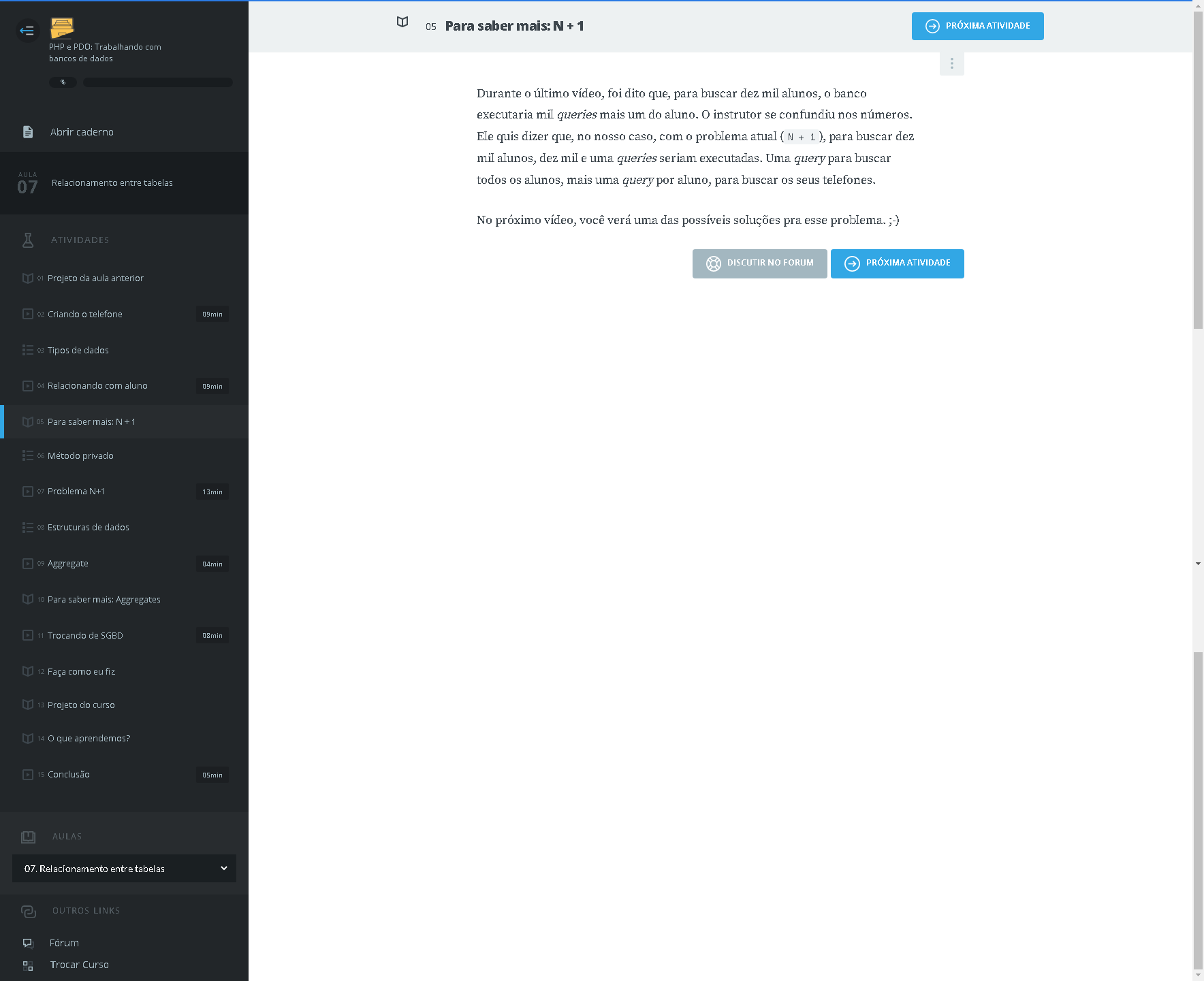Open the Conclusão video activity
Image resolution: width=1204 pixels, height=981 pixels.
(69, 775)
